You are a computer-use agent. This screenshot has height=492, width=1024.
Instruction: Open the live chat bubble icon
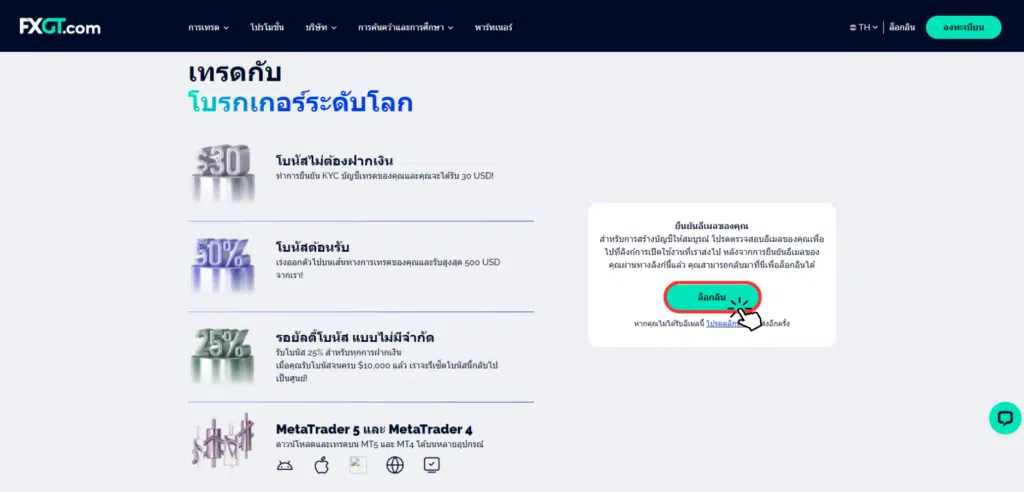1004,418
